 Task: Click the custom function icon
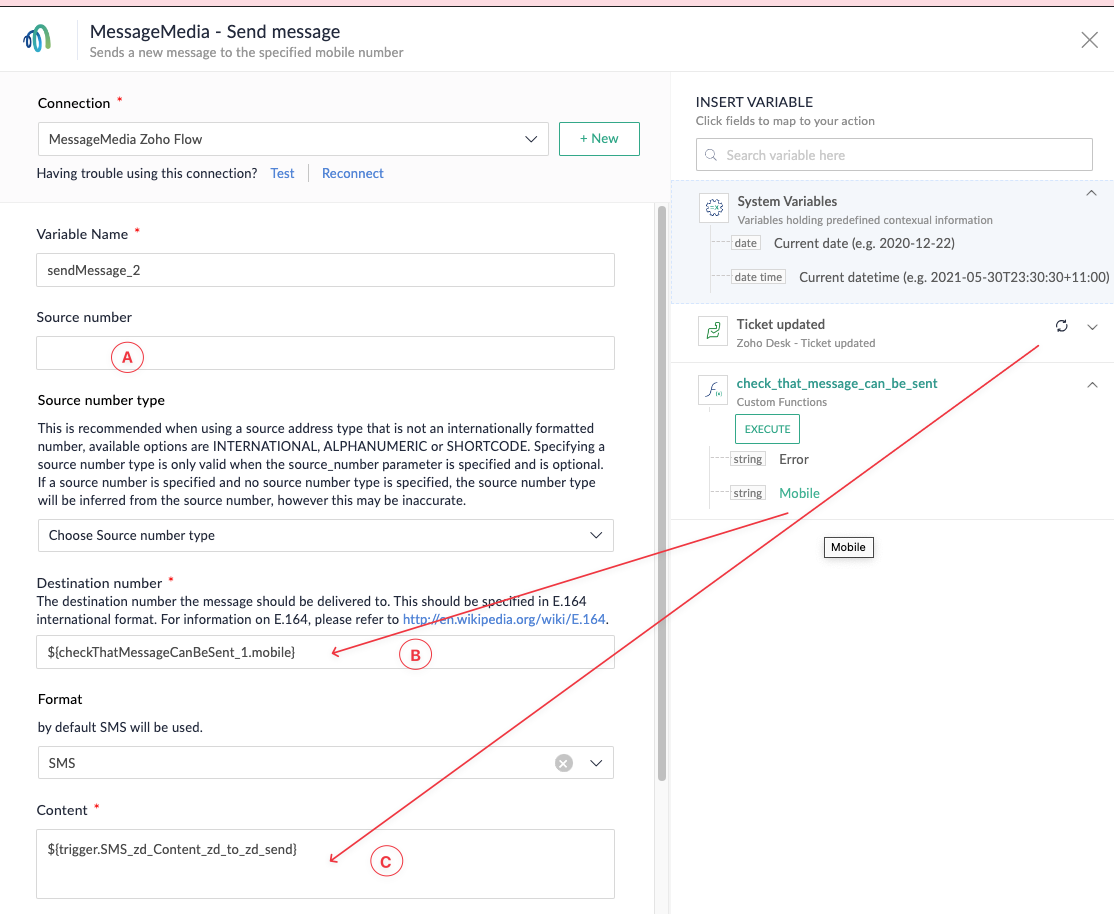tap(713, 389)
